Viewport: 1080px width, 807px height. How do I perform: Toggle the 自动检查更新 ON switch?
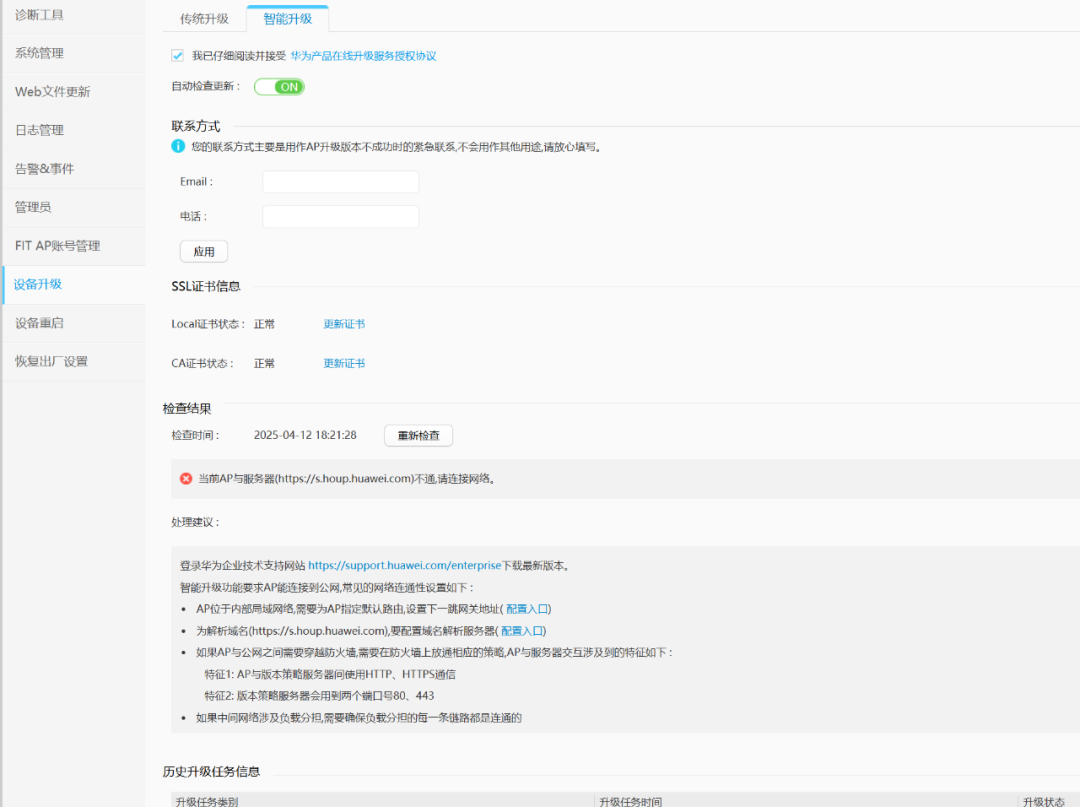pos(279,87)
